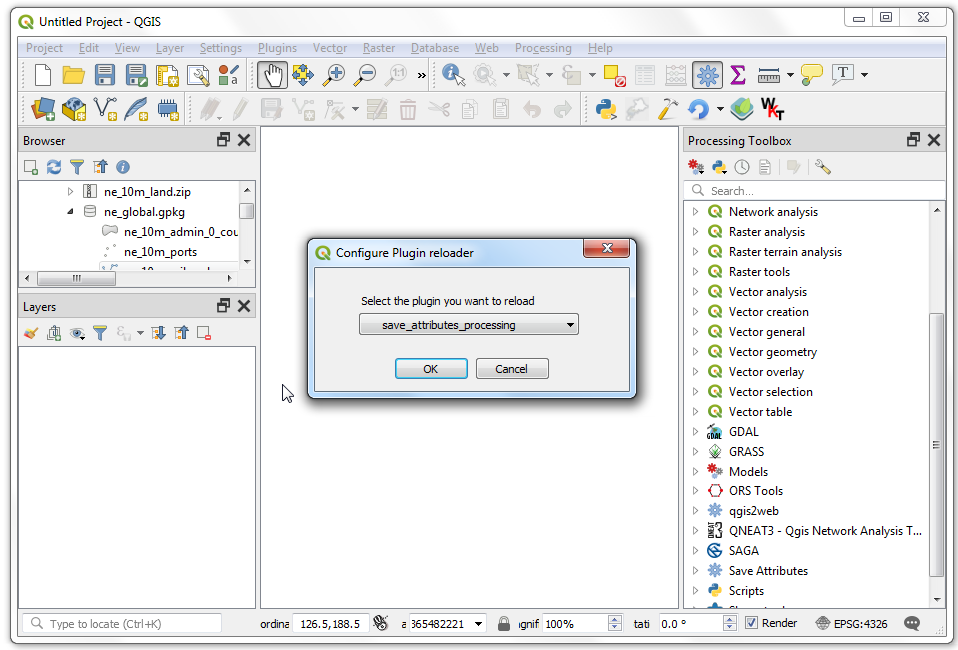Open Data Source Manager icon
This screenshot has height=650, width=958.
click(x=43, y=109)
